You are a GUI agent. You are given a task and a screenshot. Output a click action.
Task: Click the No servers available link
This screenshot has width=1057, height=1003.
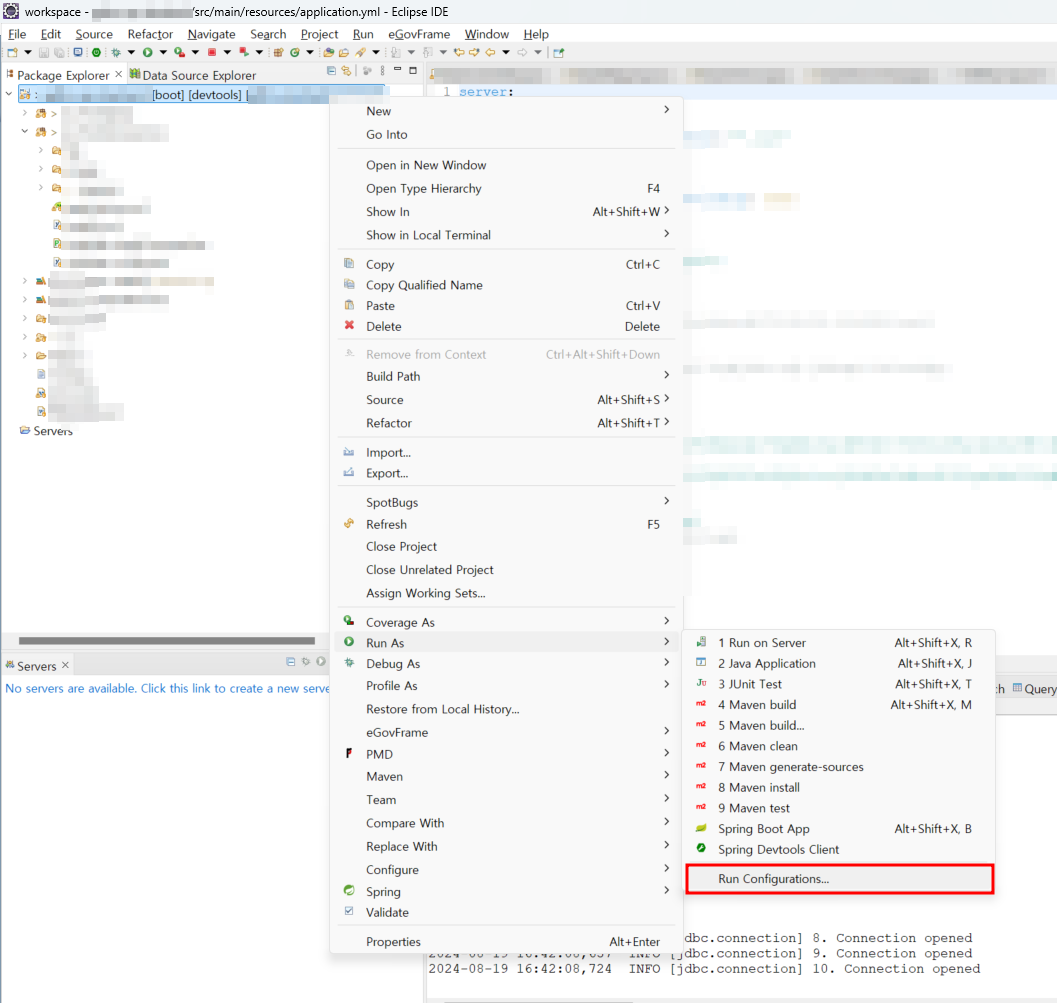(x=167, y=688)
